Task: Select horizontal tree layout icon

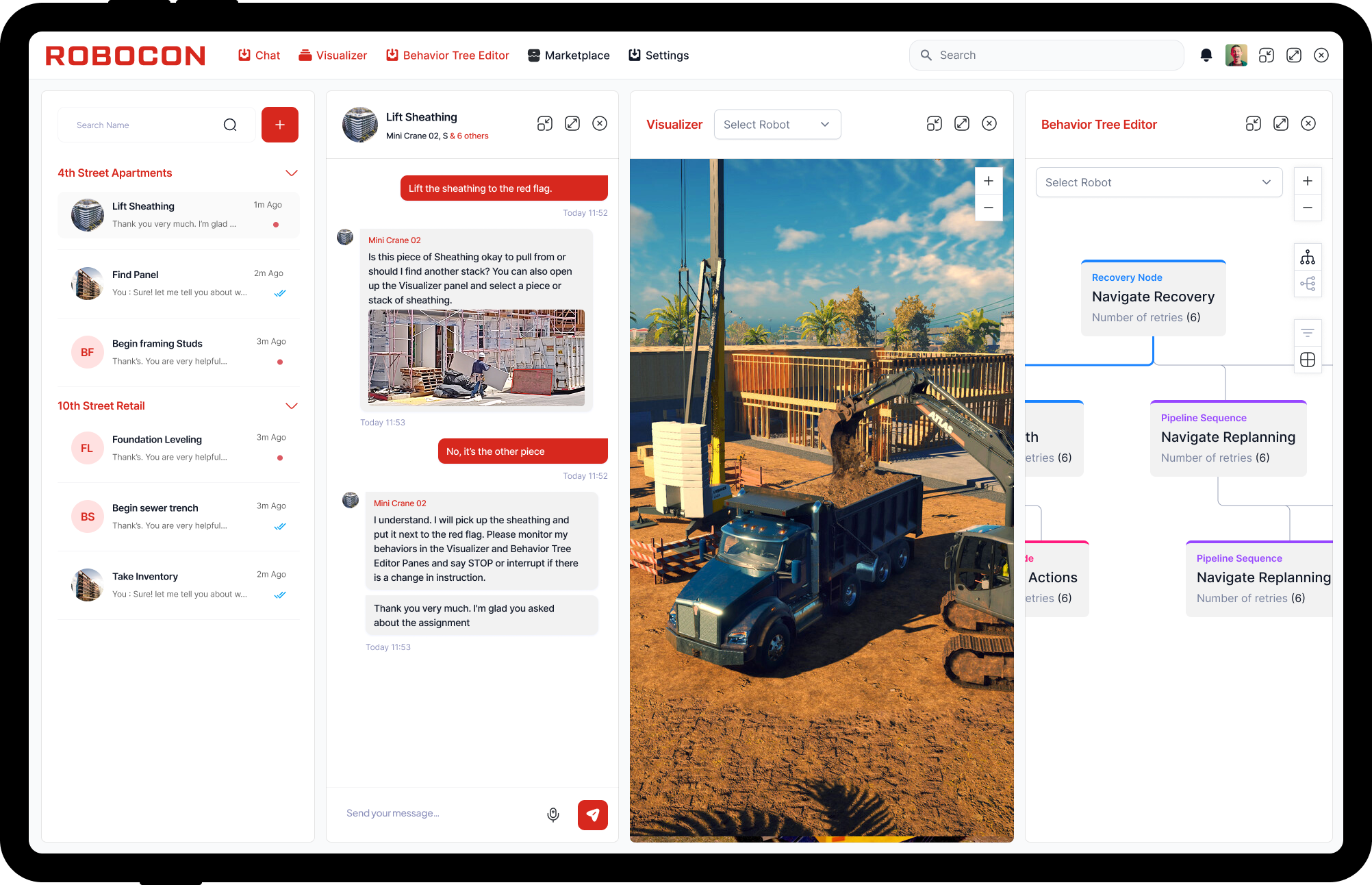Action: pos(1307,284)
